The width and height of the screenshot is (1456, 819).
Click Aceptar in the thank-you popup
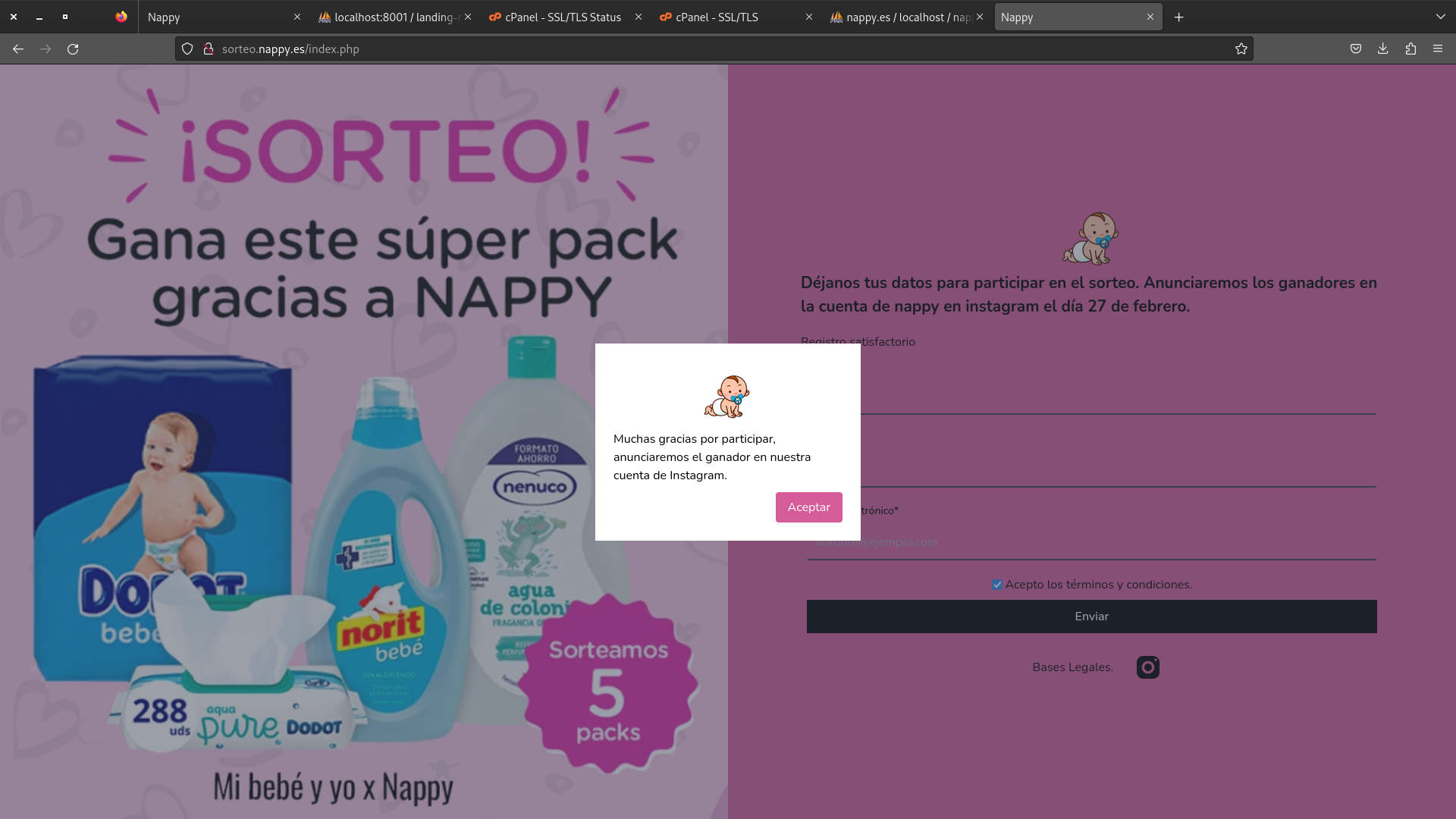tap(808, 507)
